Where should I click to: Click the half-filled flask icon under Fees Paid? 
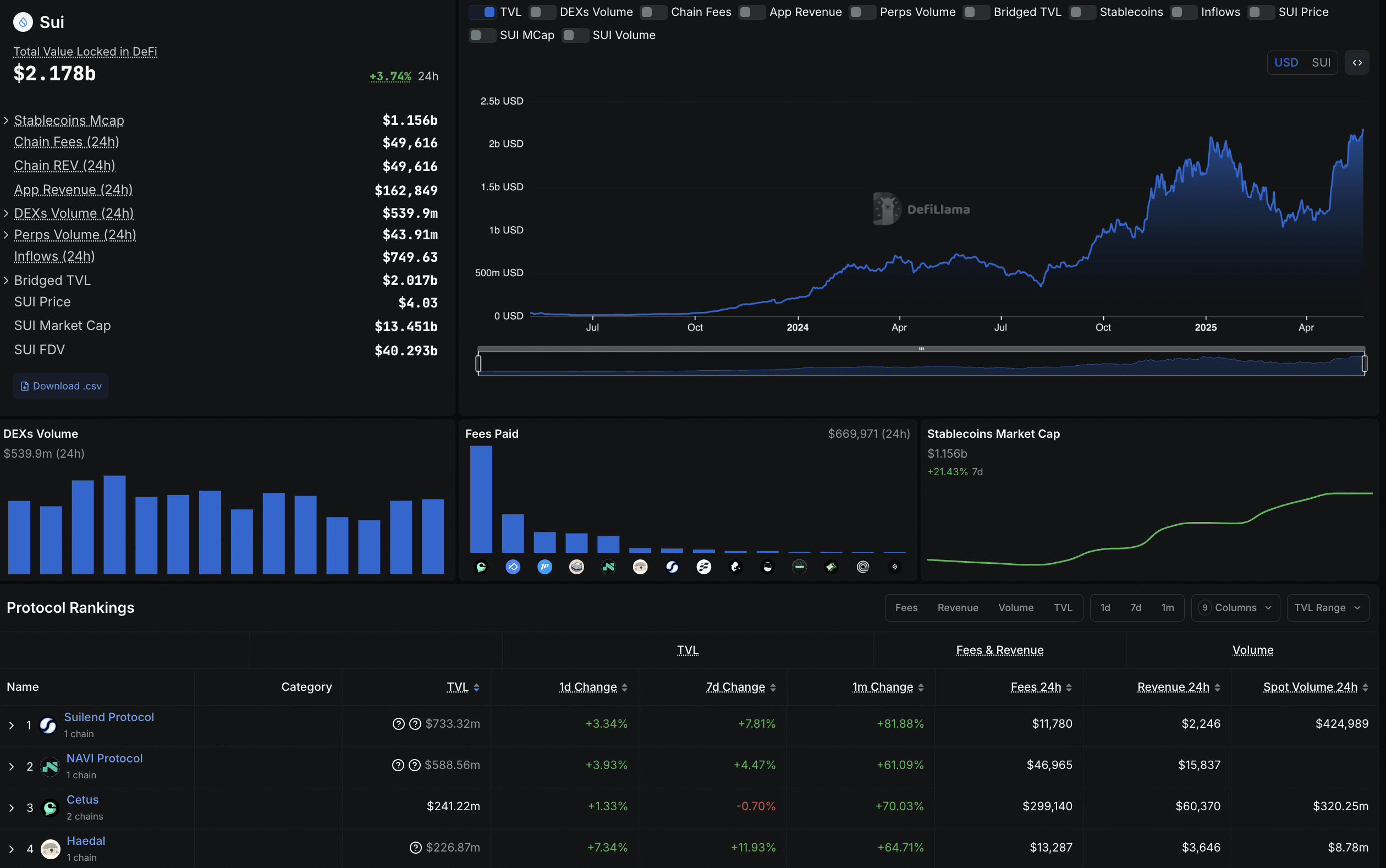(767, 567)
